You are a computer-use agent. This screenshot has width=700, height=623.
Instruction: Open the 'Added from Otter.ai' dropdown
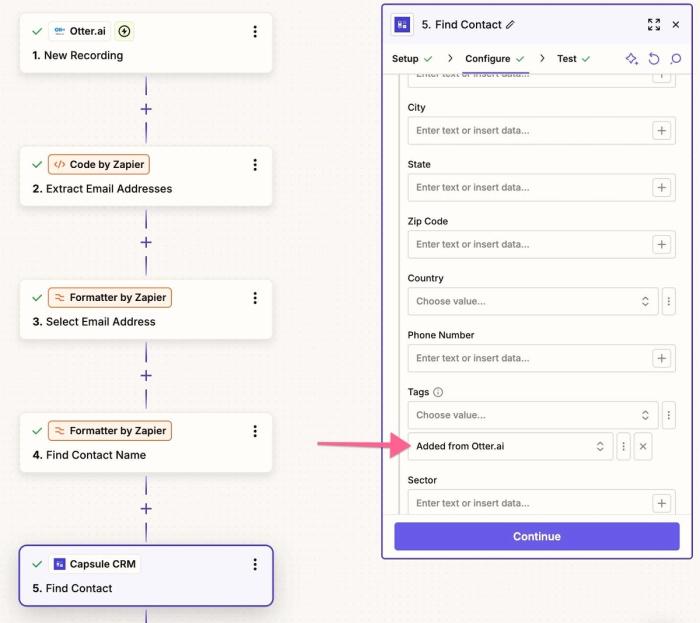510,446
